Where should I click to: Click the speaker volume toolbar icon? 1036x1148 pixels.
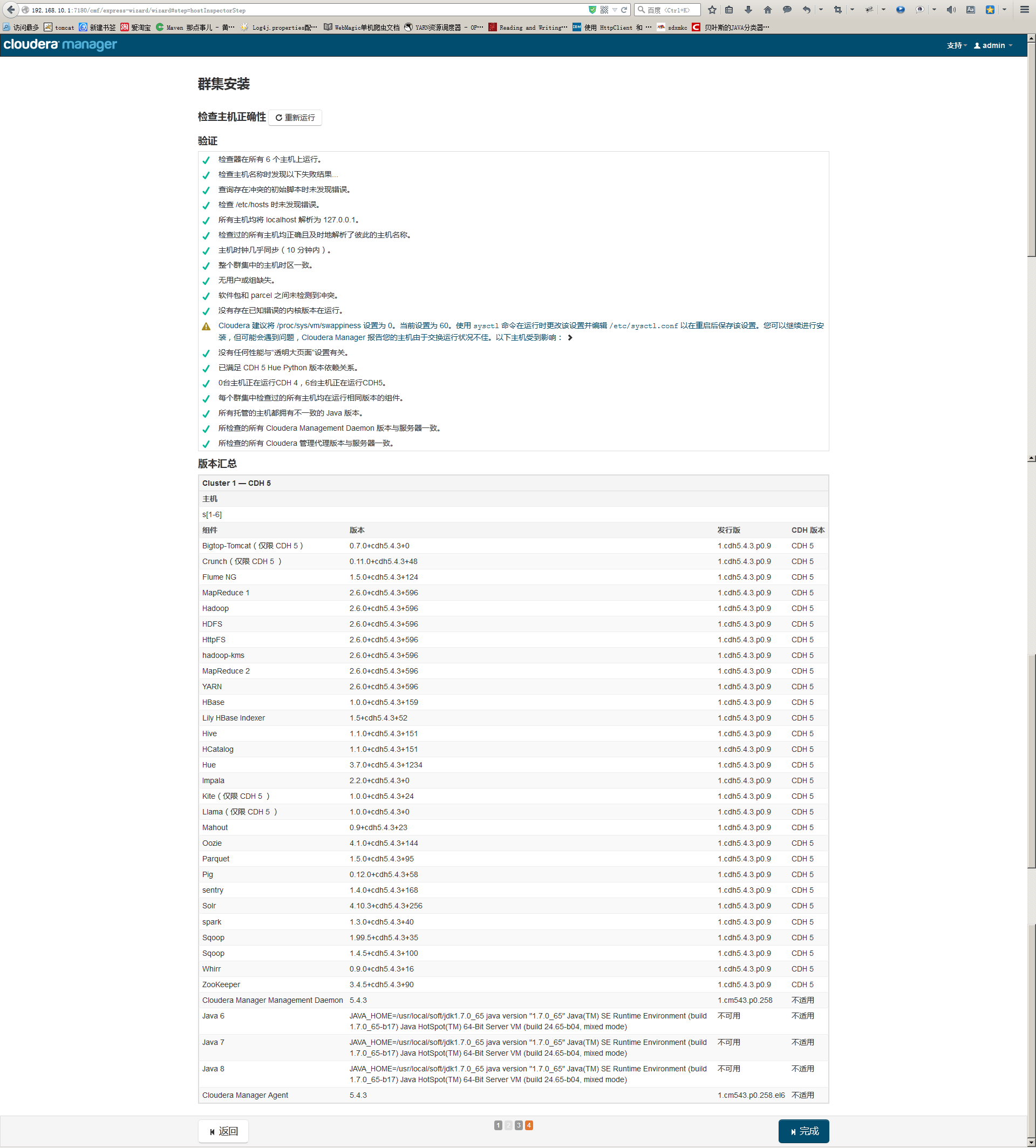coord(951,10)
